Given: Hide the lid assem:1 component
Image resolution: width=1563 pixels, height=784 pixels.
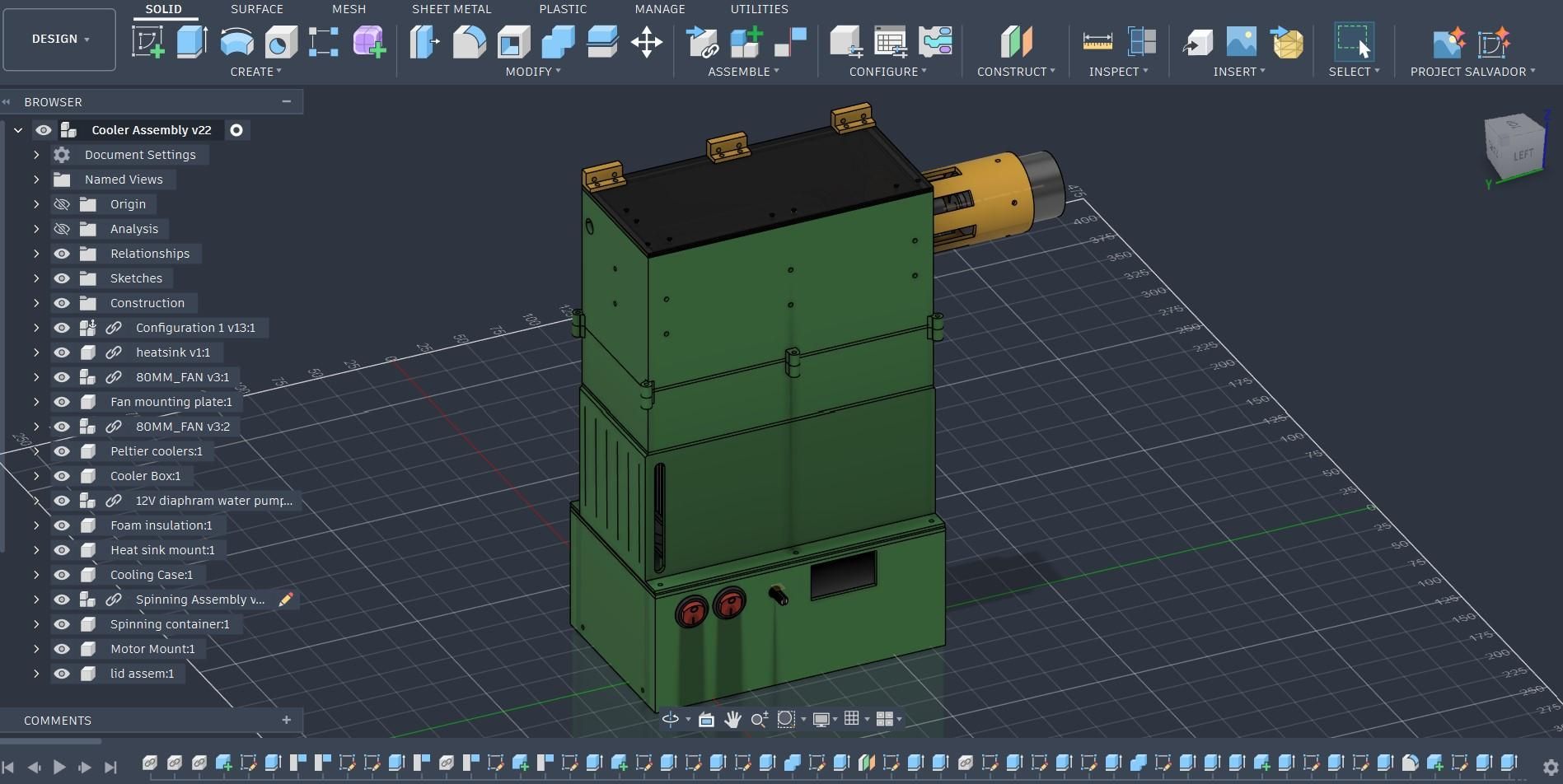Looking at the screenshot, I should [62, 674].
